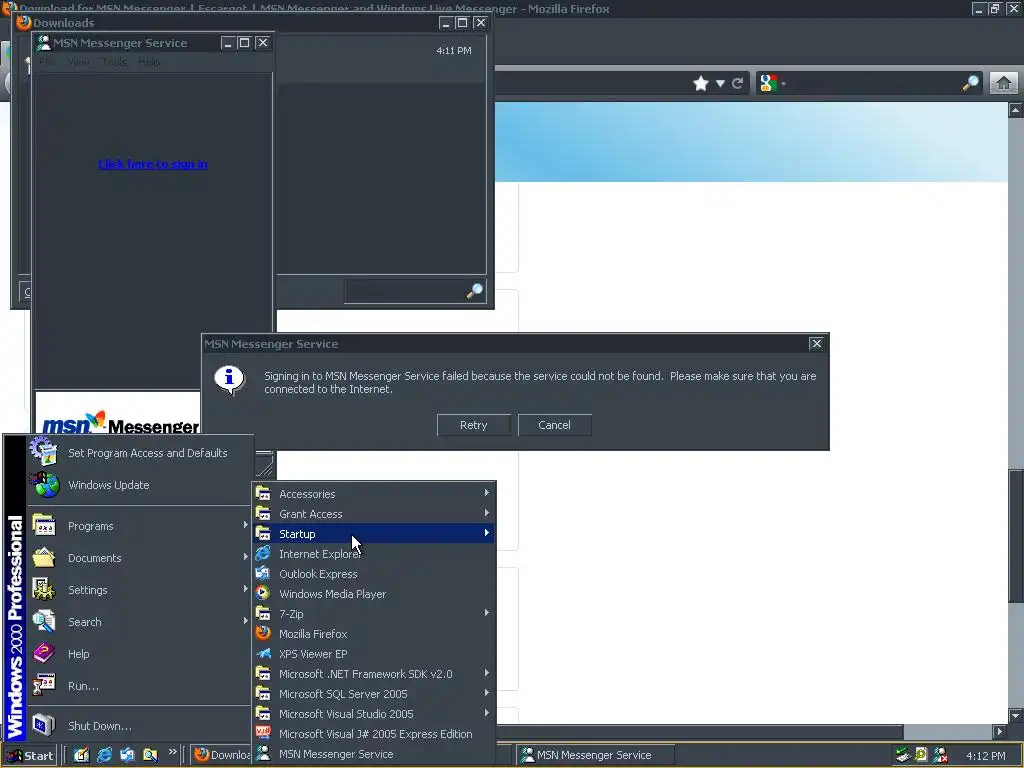Image resolution: width=1024 pixels, height=768 pixels.
Task: Click Retry in the sign-in error dialog
Action: (x=473, y=425)
